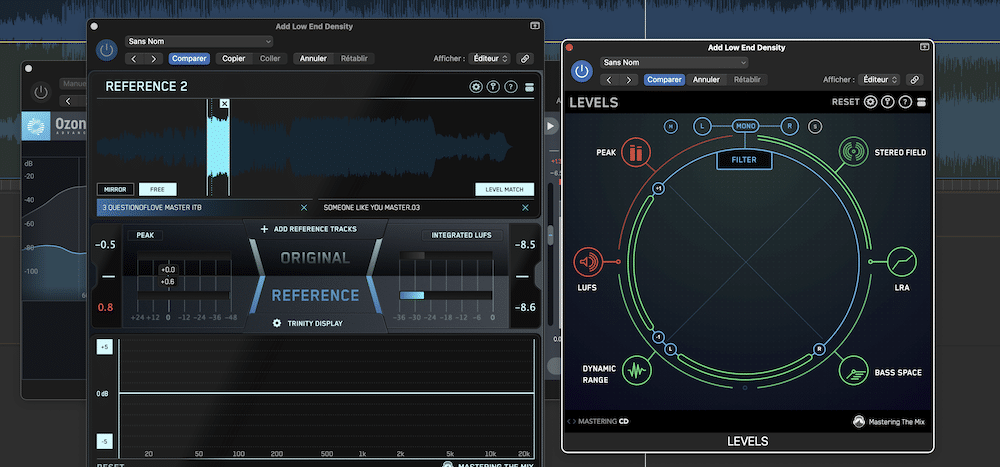Open the Afficher Éditeur dropdown in LEVELS window
This screenshot has width=1000, height=467.
(x=879, y=80)
